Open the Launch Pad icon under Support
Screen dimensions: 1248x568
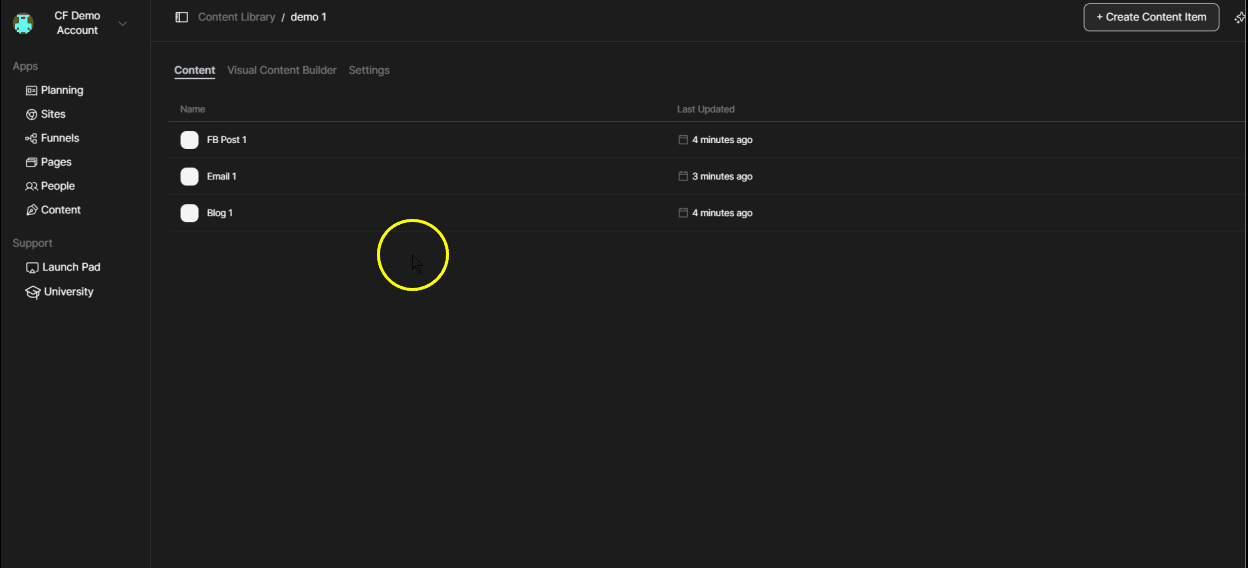[32, 268]
